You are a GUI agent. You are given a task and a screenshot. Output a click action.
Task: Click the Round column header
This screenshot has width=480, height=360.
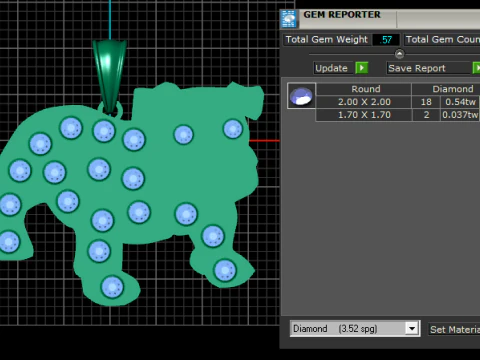(365, 89)
